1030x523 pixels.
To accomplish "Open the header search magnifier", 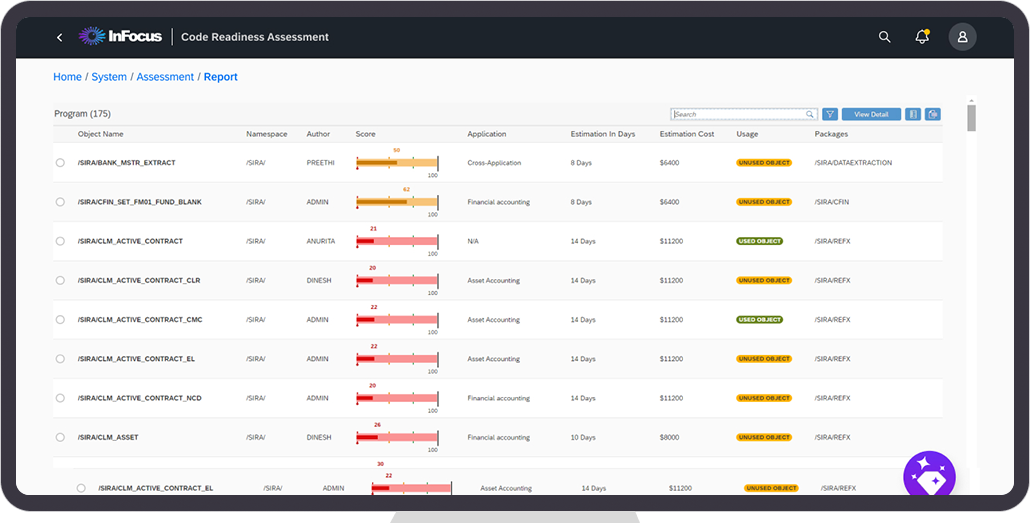I will click(884, 37).
